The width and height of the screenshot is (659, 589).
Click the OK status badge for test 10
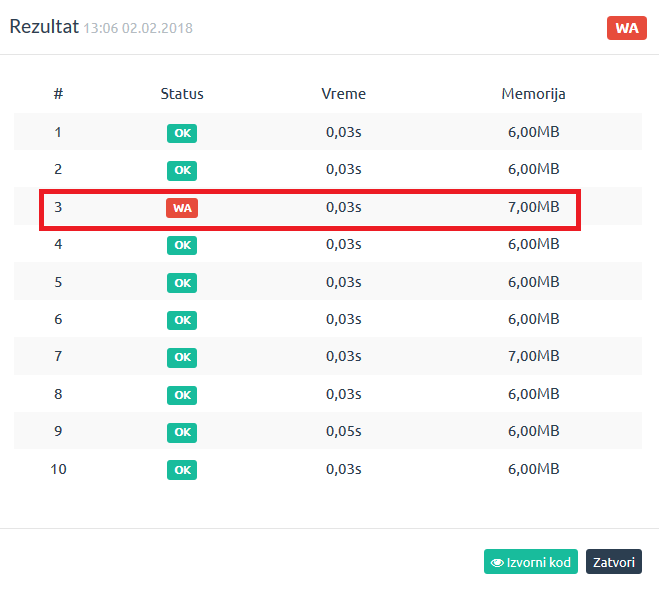pyautogui.click(x=182, y=470)
